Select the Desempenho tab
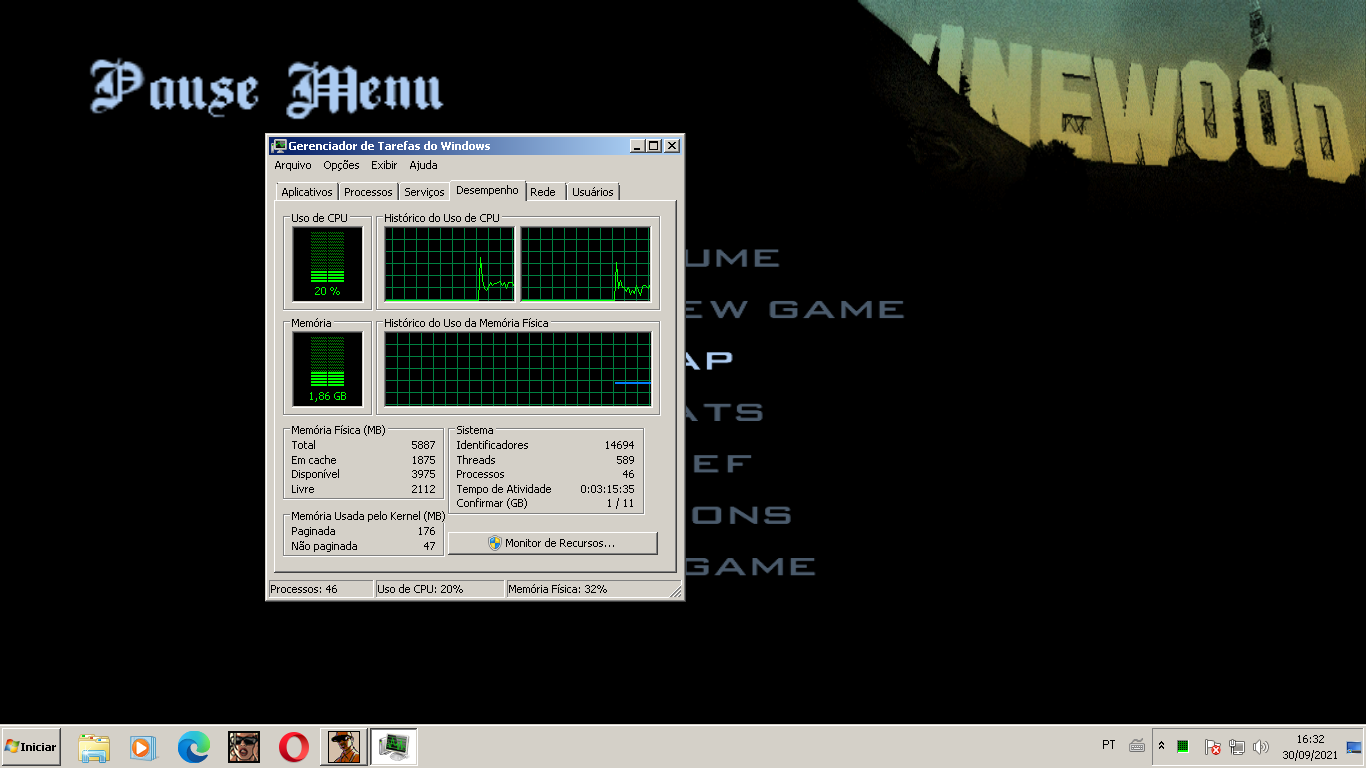1366x768 pixels. [x=488, y=190]
